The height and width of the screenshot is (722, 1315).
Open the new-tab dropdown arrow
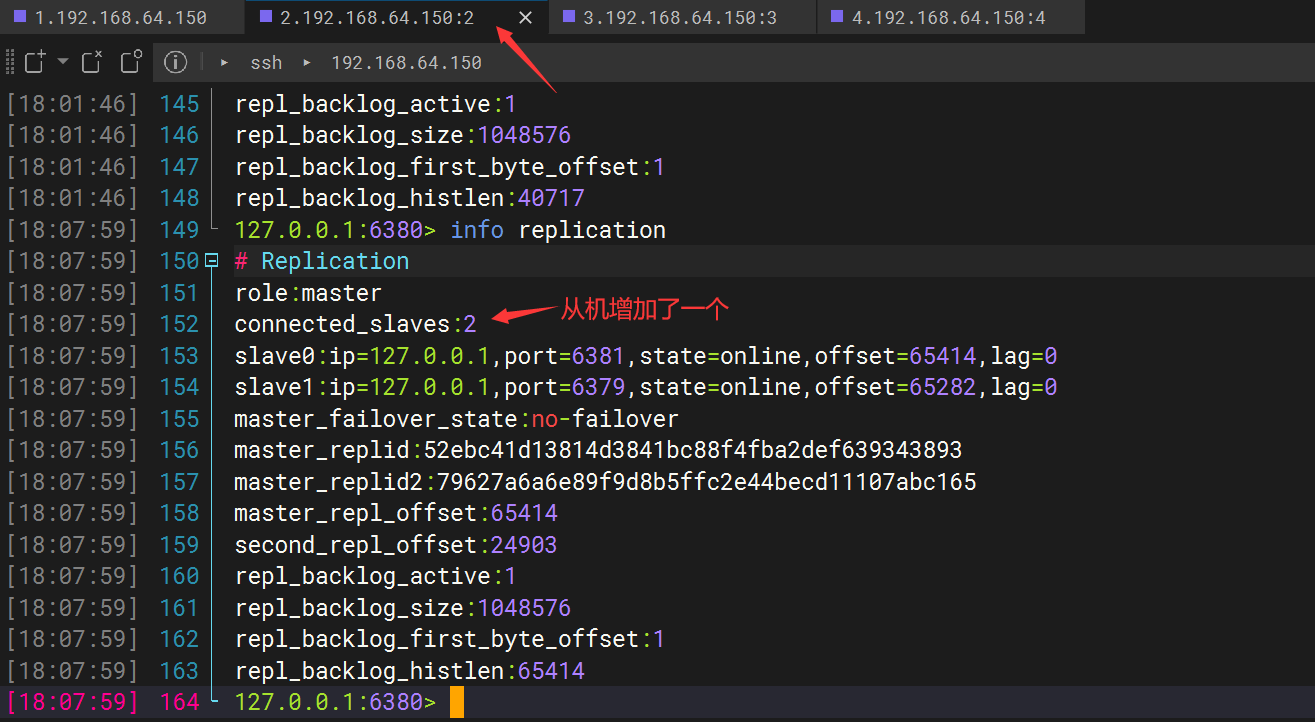click(x=63, y=62)
